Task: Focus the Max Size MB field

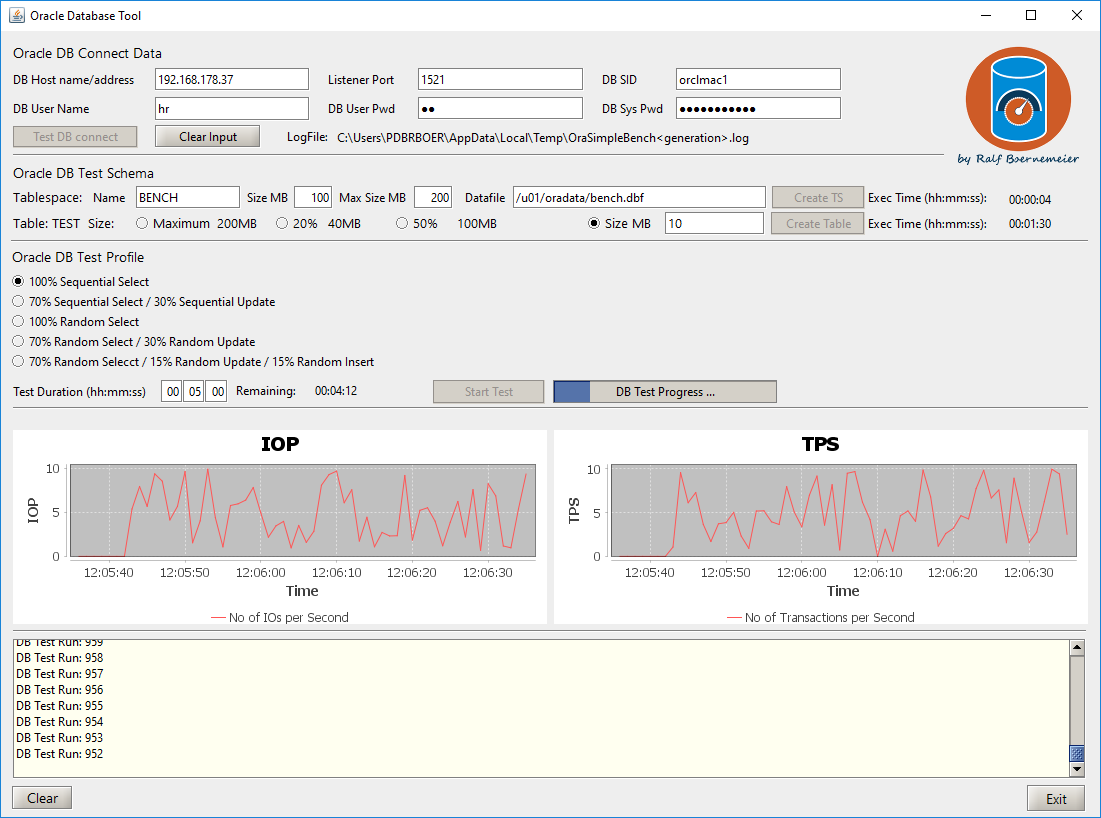Action: [x=433, y=197]
